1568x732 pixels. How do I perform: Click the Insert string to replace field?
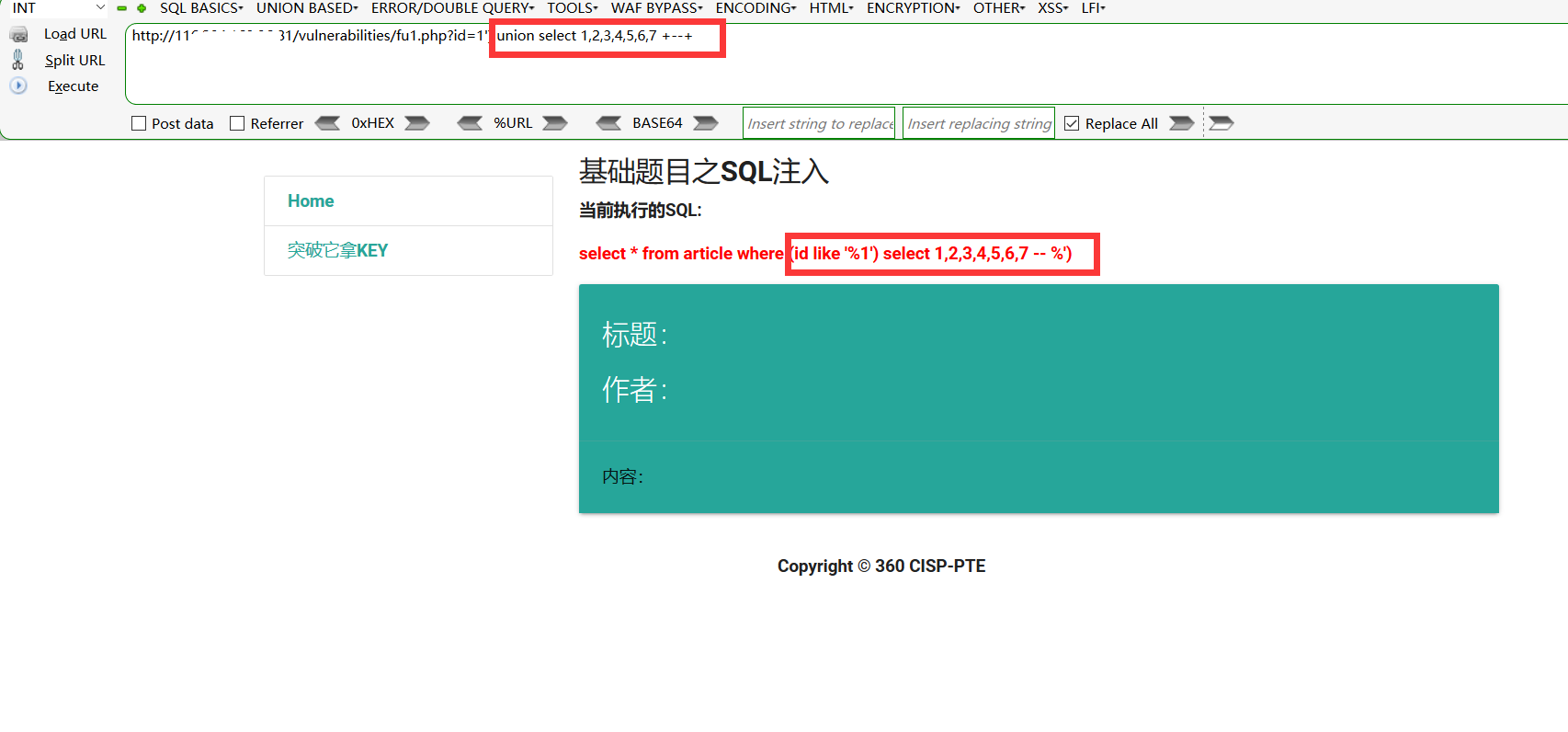click(819, 123)
